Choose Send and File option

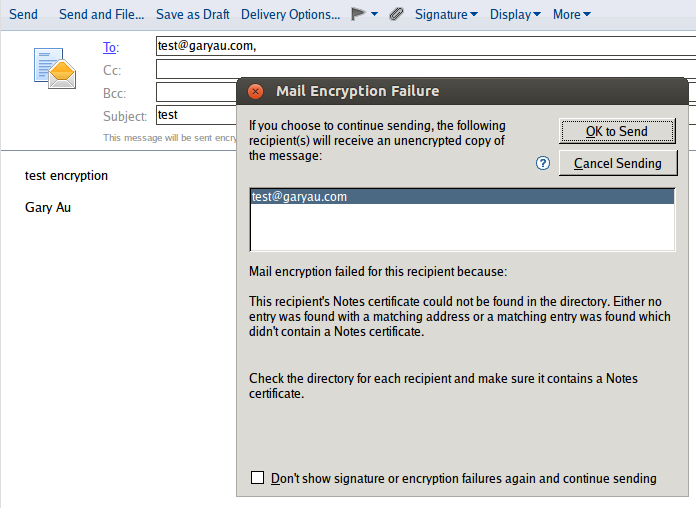(102, 14)
